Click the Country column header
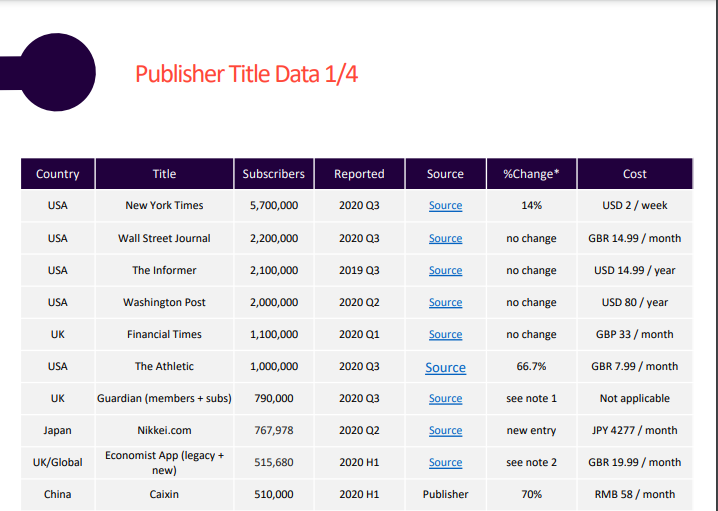Viewport: 718px width, 511px height. coord(57,174)
